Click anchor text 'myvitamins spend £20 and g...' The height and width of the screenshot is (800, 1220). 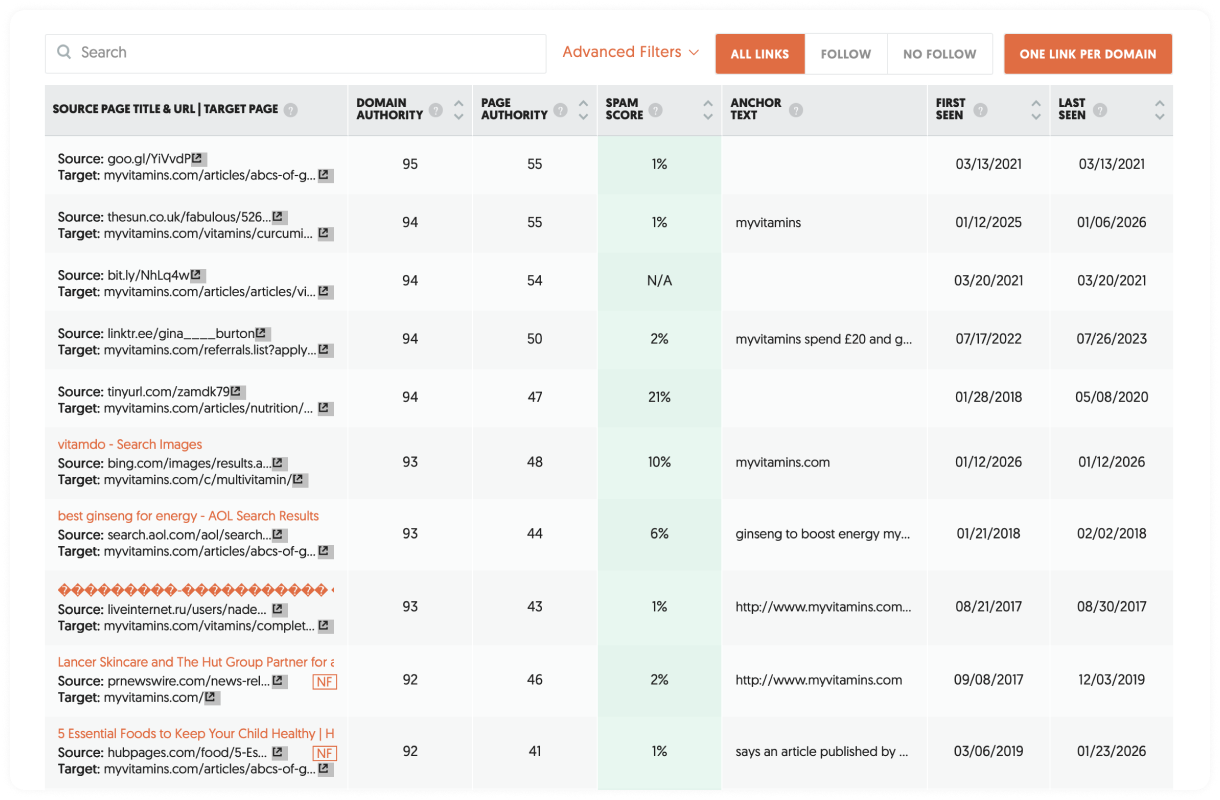click(x=824, y=339)
